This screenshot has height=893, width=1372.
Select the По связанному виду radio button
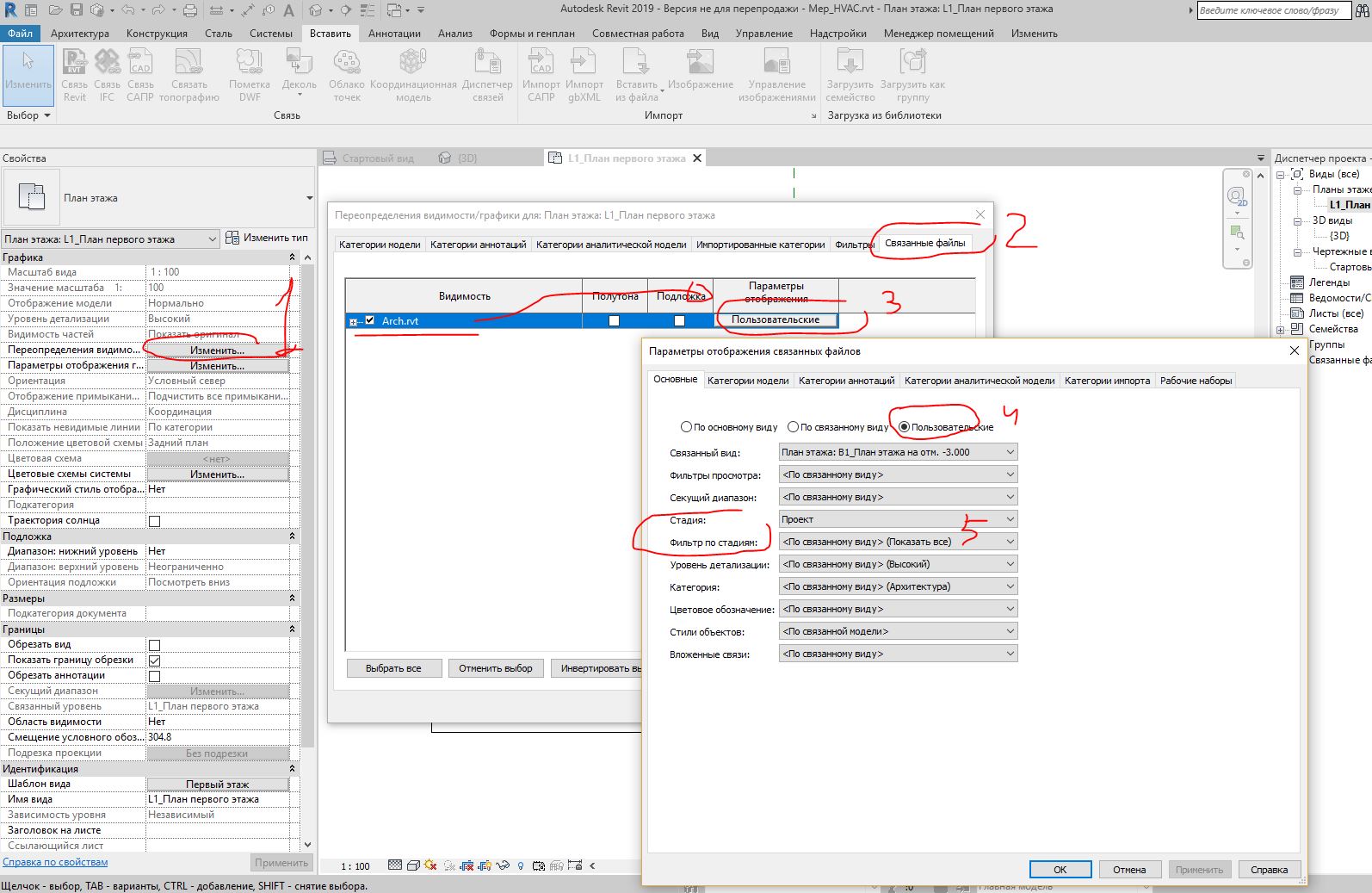click(x=793, y=426)
